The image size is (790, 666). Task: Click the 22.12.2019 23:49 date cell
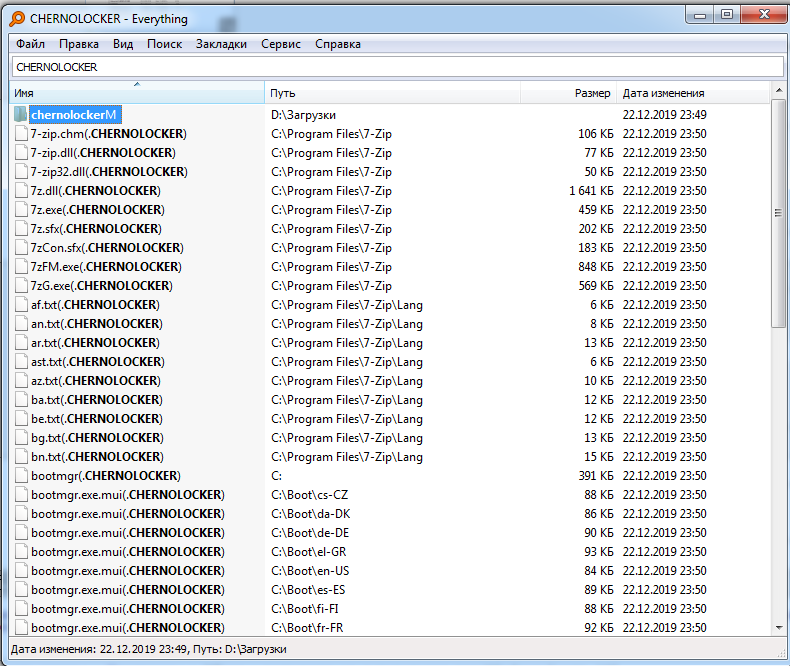coord(665,115)
